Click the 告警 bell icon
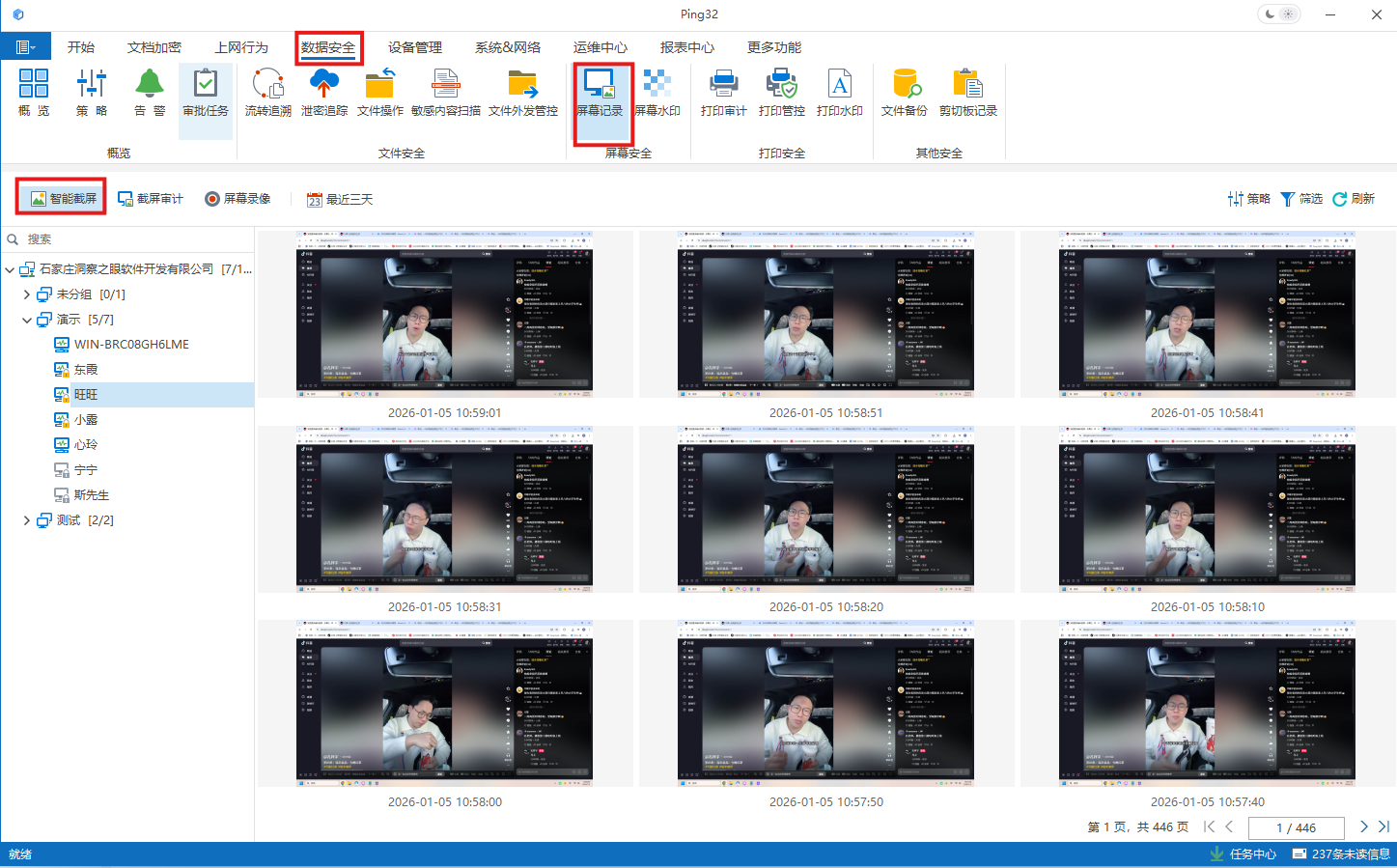The image size is (1397, 868). 149,94
